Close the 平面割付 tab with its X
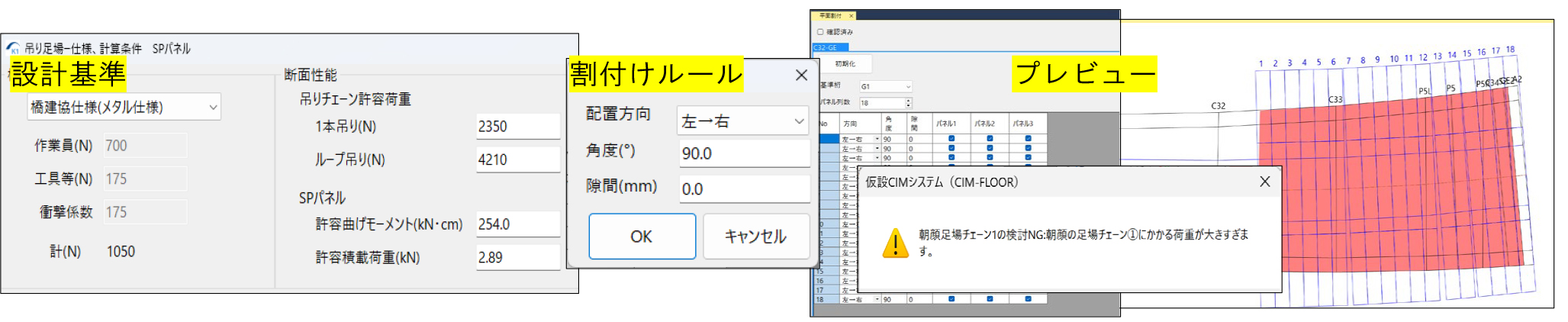 tap(851, 15)
